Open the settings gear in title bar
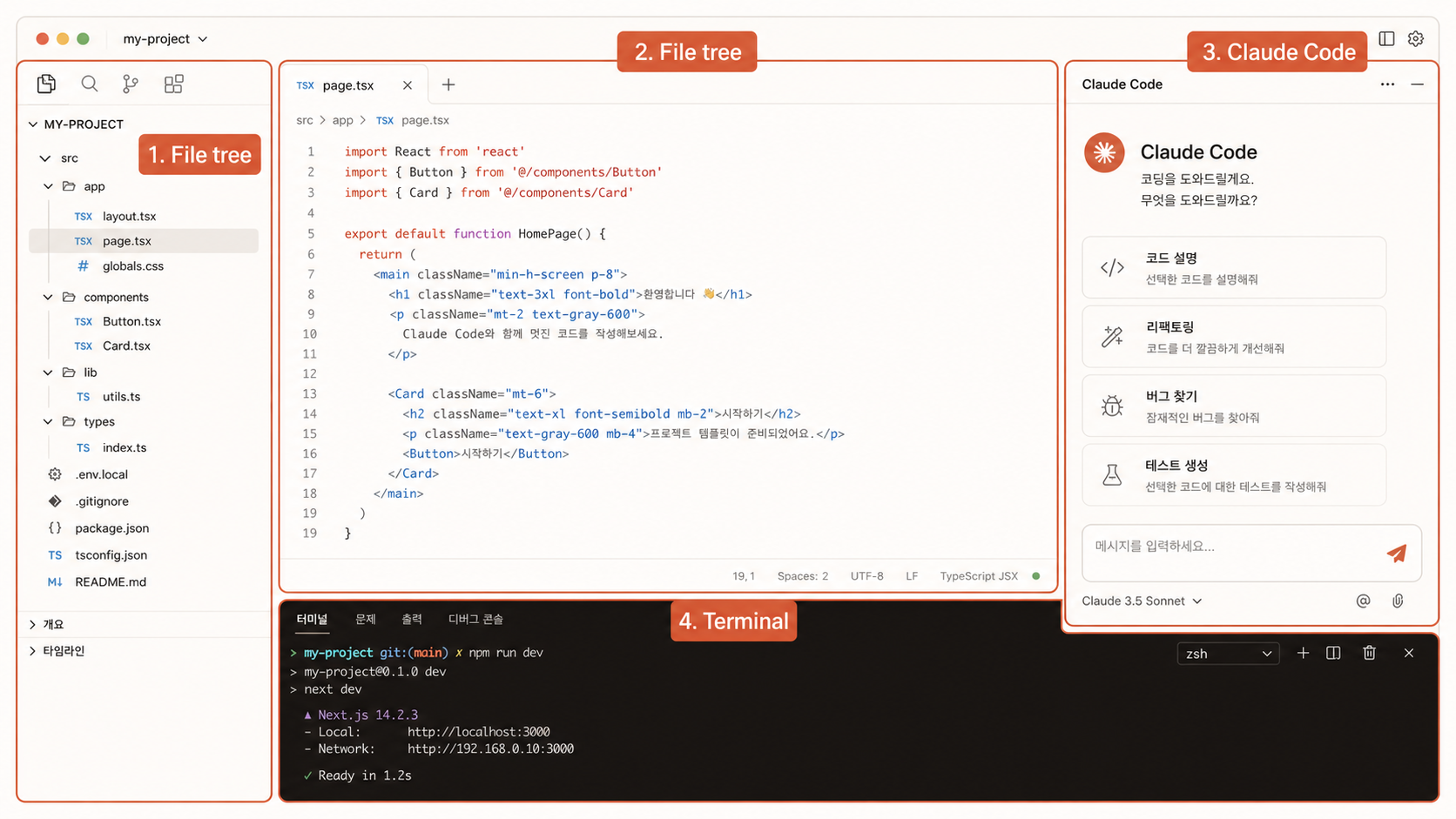Viewport: 1456px width, 819px height. pyautogui.click(x=1416, y=38)
